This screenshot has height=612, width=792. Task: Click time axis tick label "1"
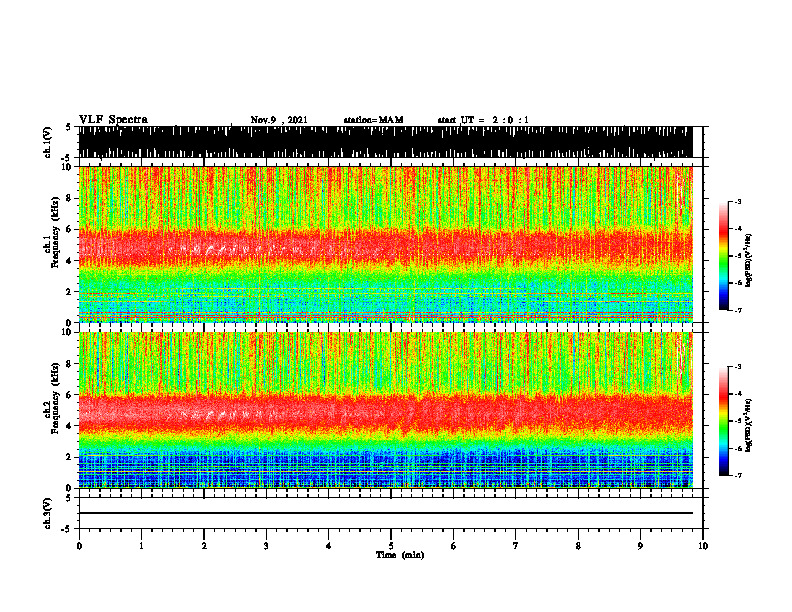tap(141, 546)
